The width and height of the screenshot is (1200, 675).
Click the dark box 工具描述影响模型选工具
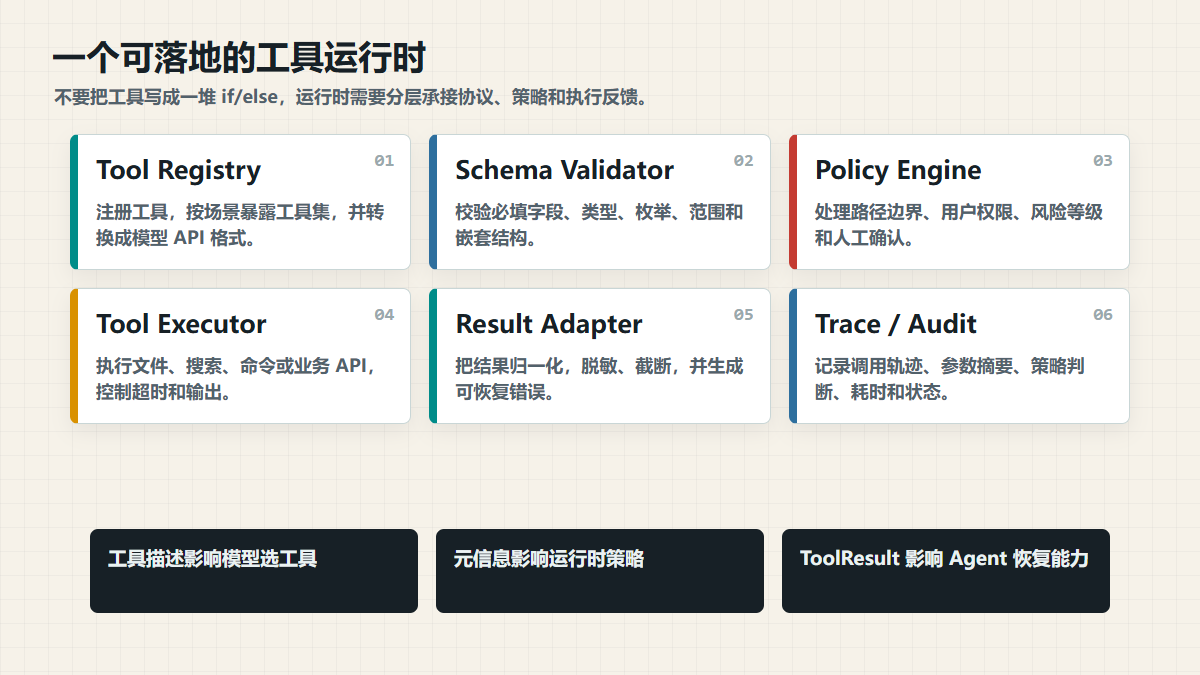254,571
